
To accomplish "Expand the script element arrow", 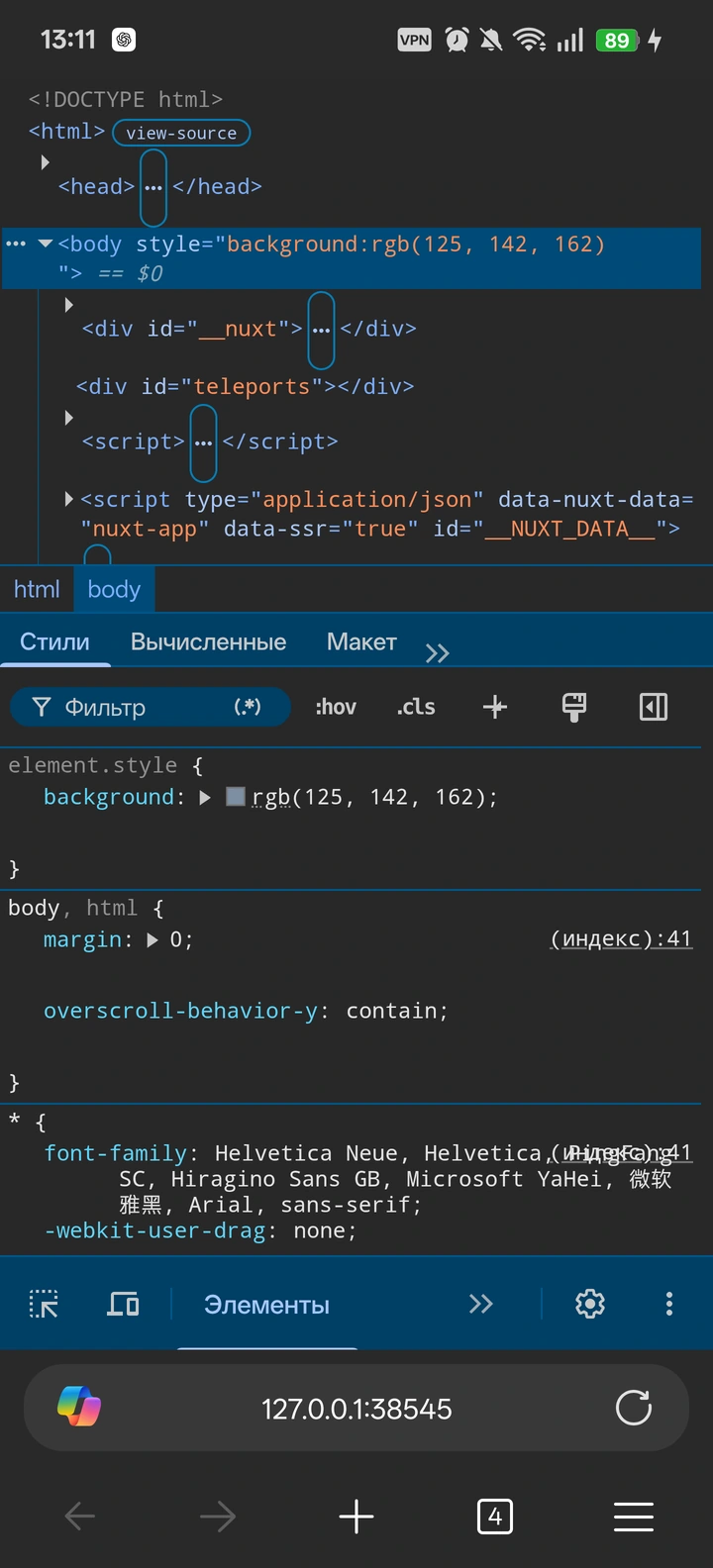I will [x=68, y=418].
